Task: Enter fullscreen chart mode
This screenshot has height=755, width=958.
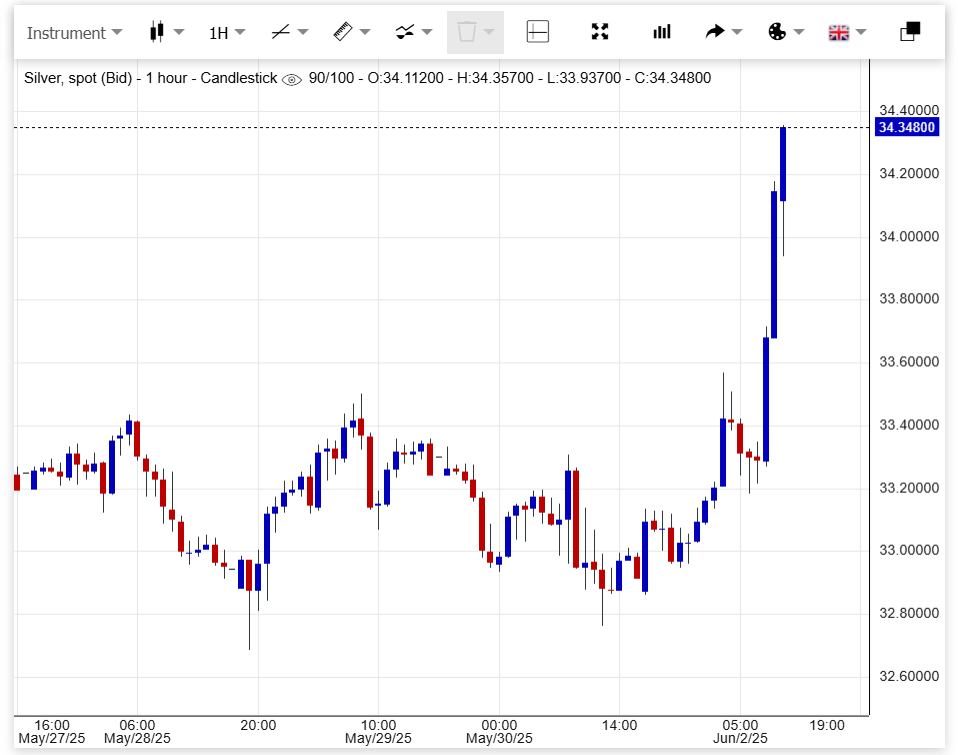Action: (600, 32)
